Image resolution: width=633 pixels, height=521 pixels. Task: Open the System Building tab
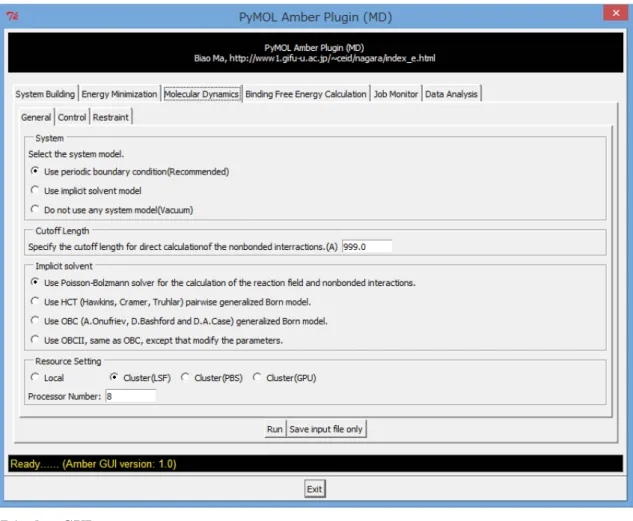coord(45,94)
